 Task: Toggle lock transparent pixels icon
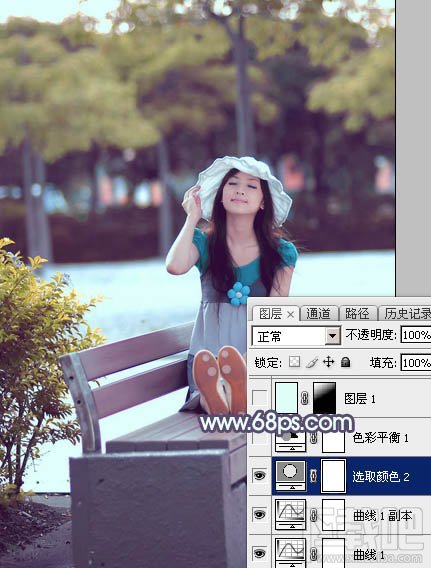(x=294, y=362)
